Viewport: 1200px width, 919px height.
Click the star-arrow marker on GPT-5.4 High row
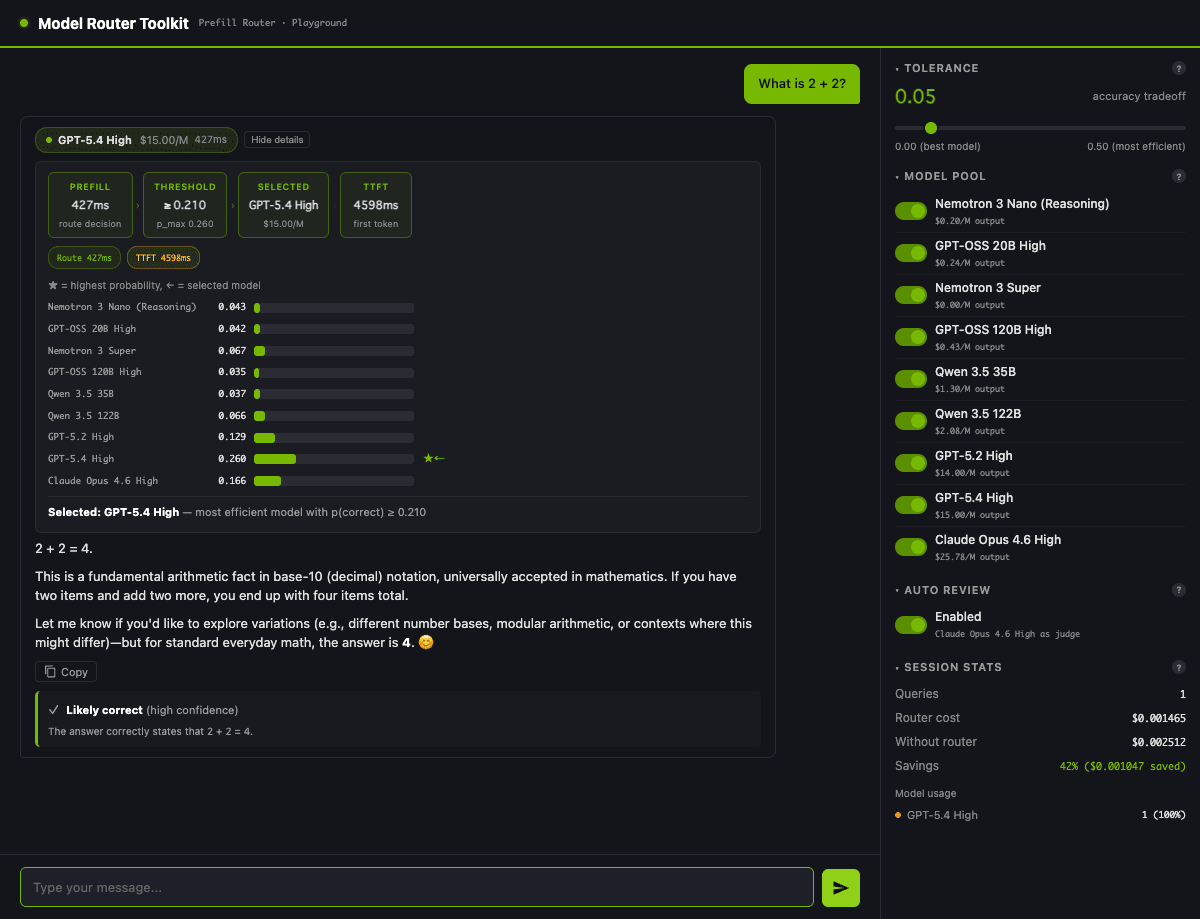coord(434,459)
